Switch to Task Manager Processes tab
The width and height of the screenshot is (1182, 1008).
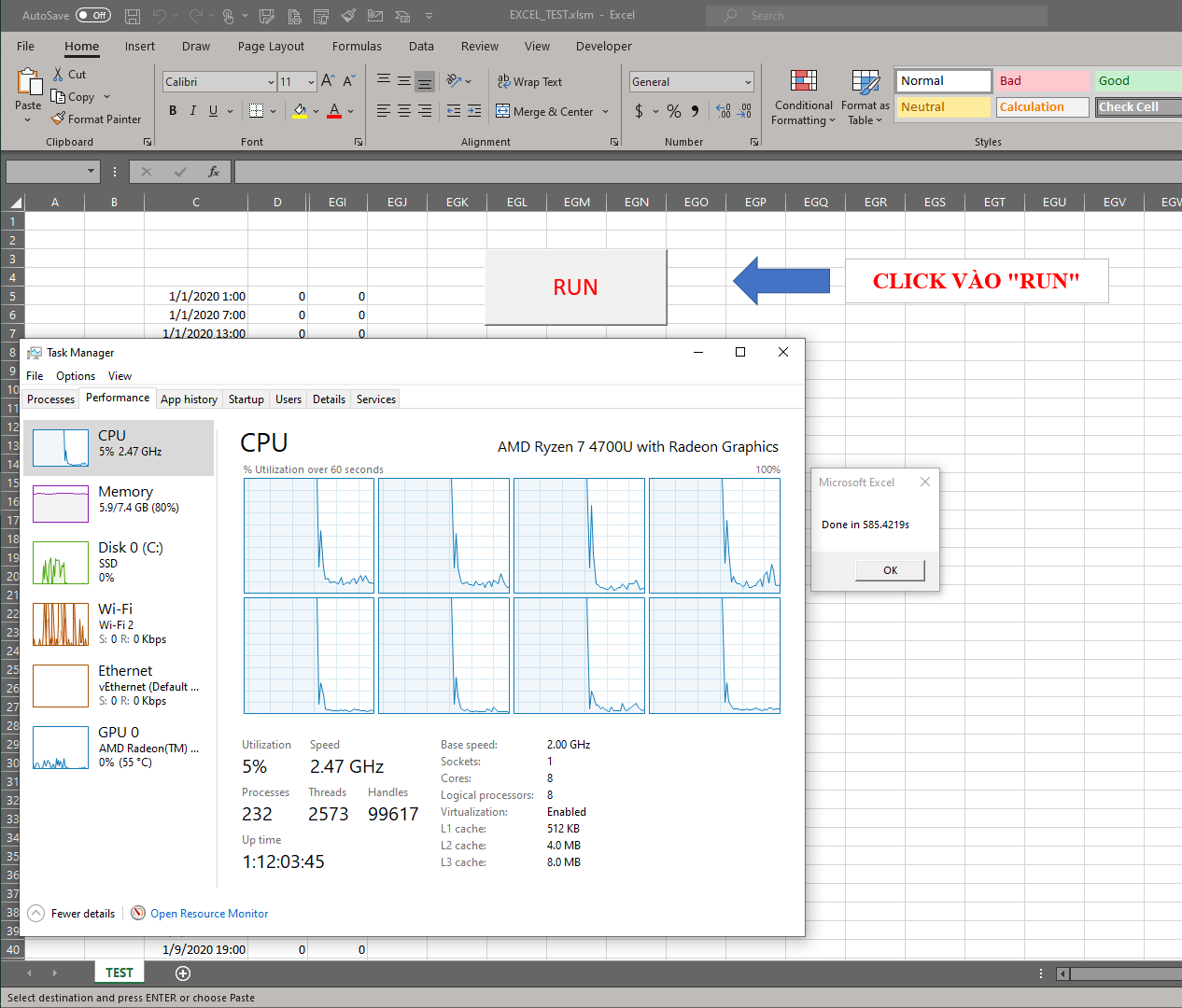50,399
